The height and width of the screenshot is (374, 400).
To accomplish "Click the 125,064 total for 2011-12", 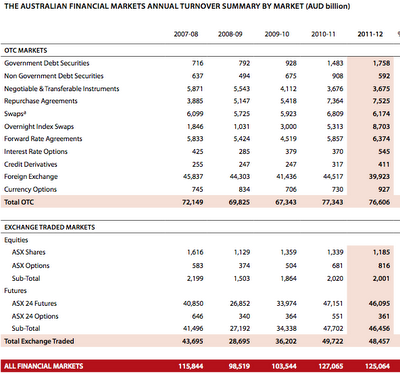I will (x=377, y=366).
